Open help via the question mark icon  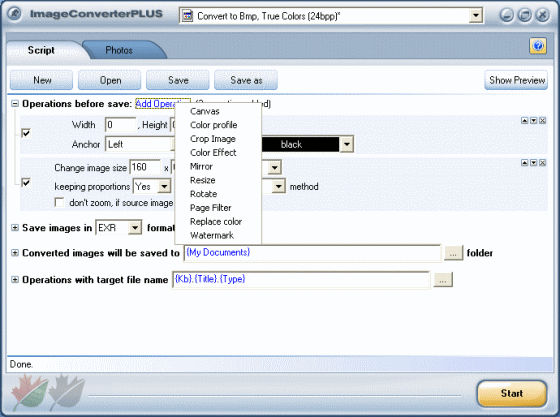[538, 46]
